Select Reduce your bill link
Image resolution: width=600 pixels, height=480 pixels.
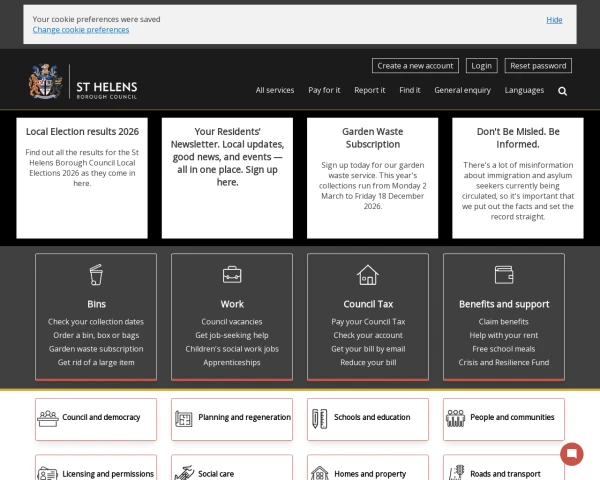pos(368,362)
